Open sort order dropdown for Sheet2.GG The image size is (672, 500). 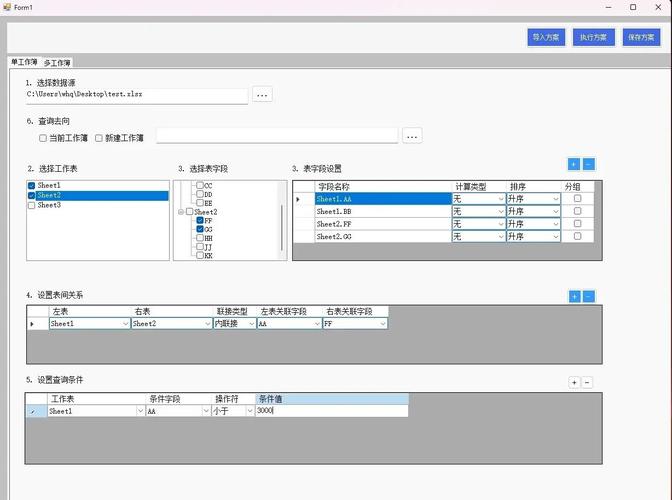(555, 237)
